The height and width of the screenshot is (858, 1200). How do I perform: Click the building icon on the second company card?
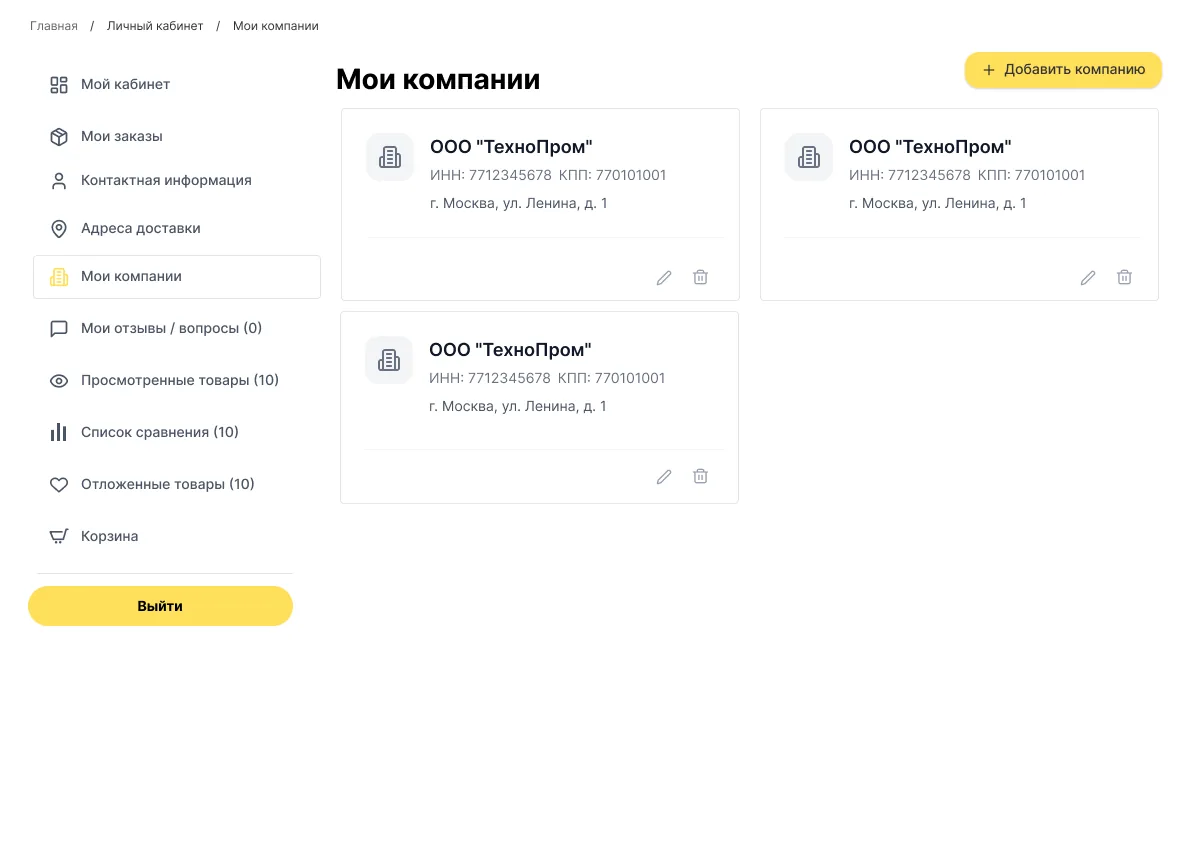click(809, 157)
